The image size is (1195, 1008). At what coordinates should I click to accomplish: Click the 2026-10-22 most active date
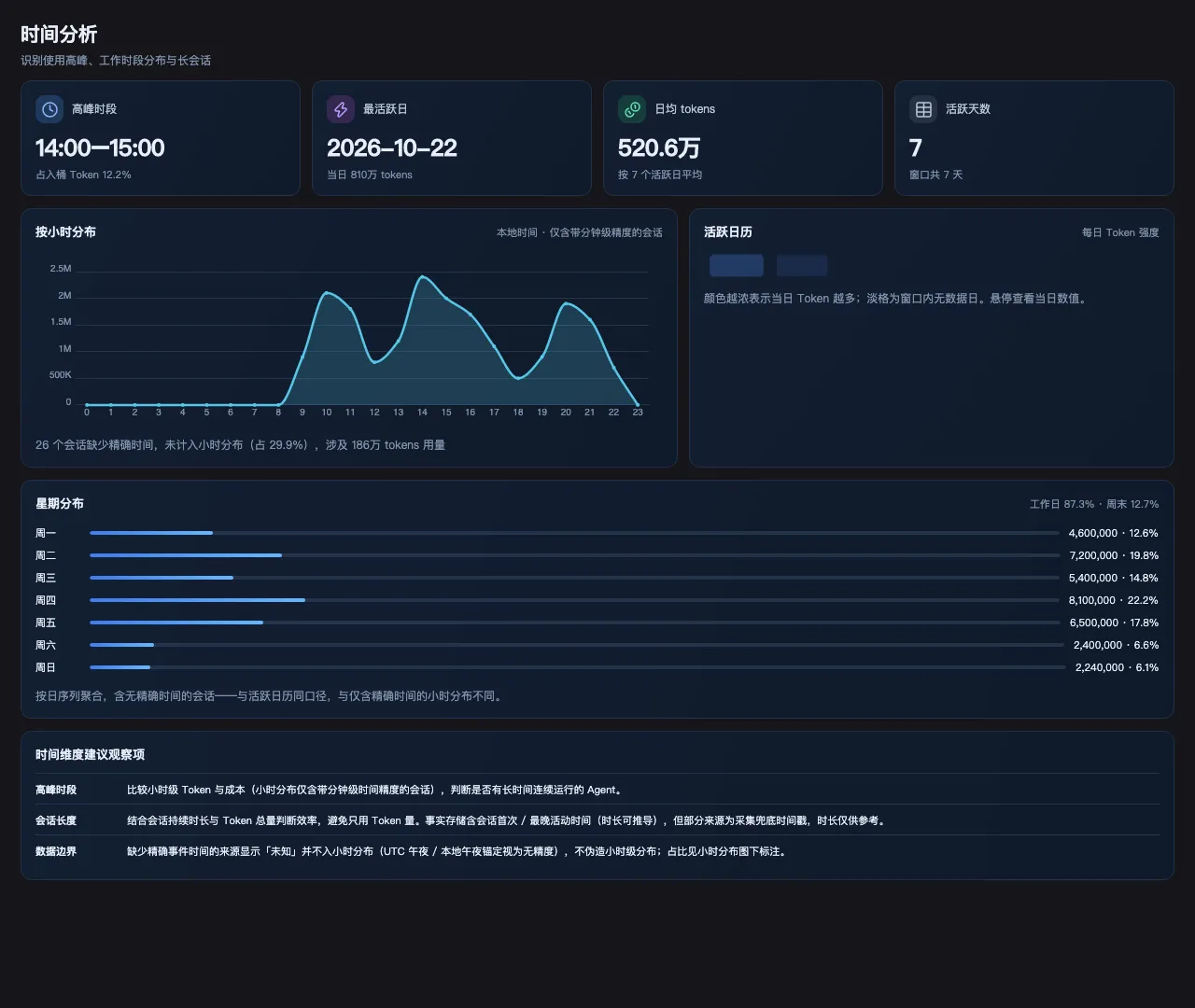tap(392, 148)
